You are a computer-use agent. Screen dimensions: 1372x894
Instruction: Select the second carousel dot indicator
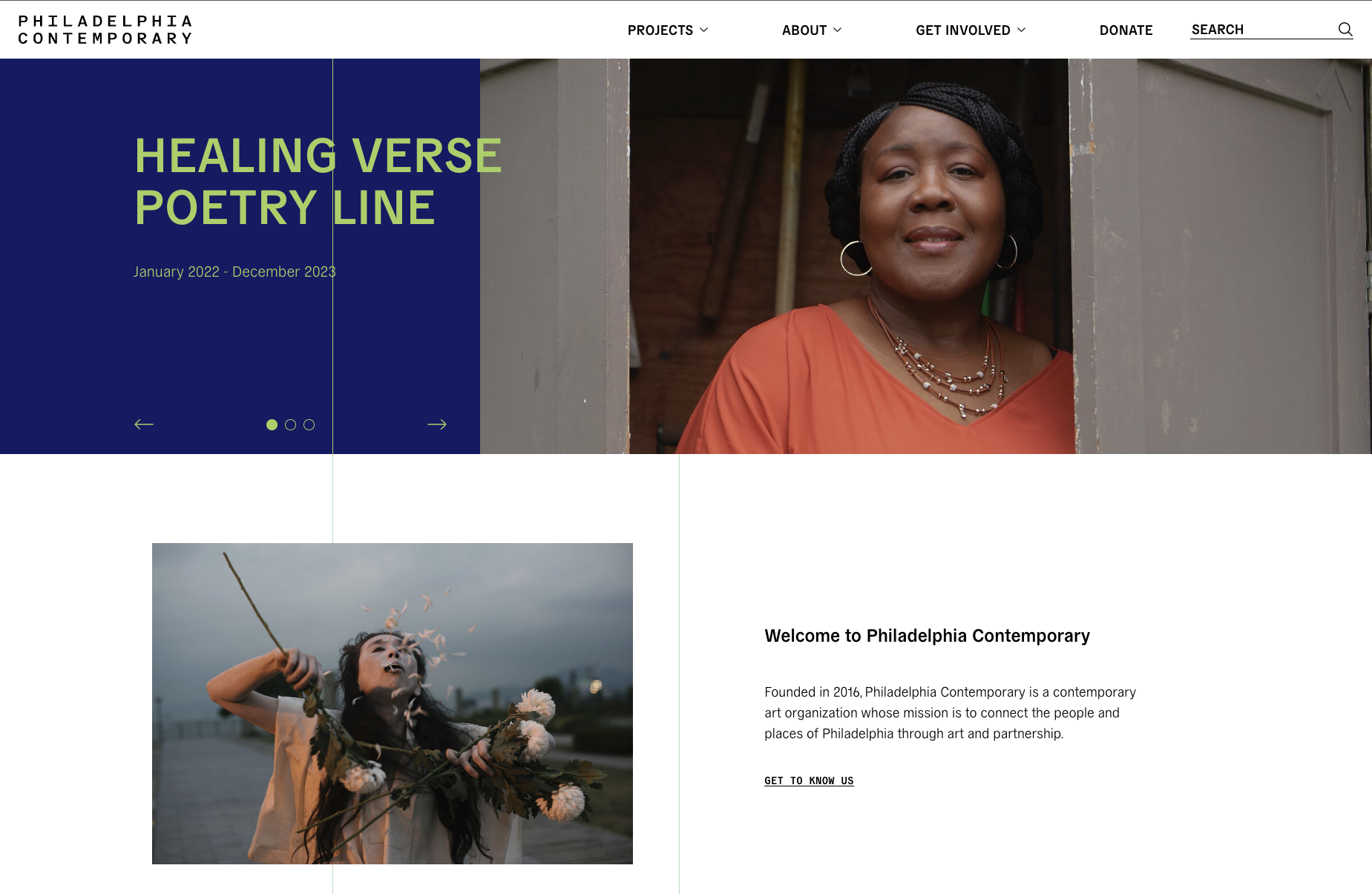pyautogui.click(x=291, y=425)
